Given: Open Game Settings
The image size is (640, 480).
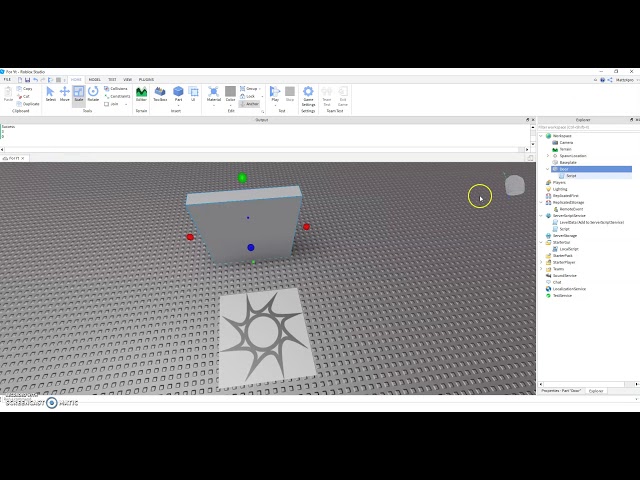Looking at the screenshot, I should pos(308,96).
